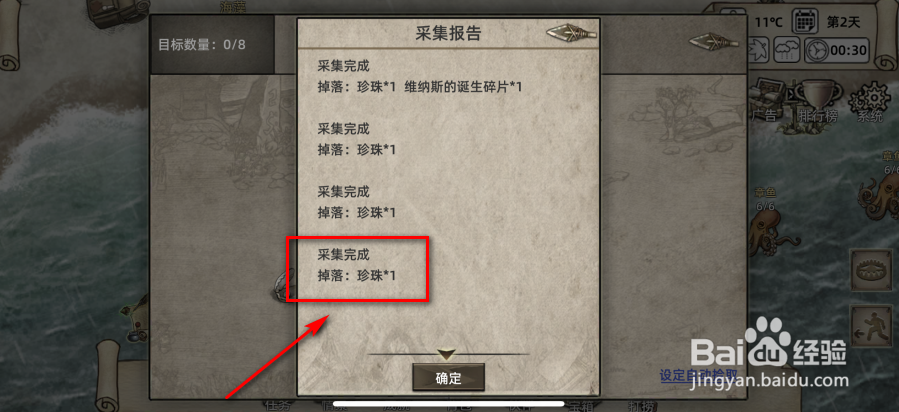The image size is (899, 412).
Task: Tap the maple leaf season icon
Action: pos(759,49)
